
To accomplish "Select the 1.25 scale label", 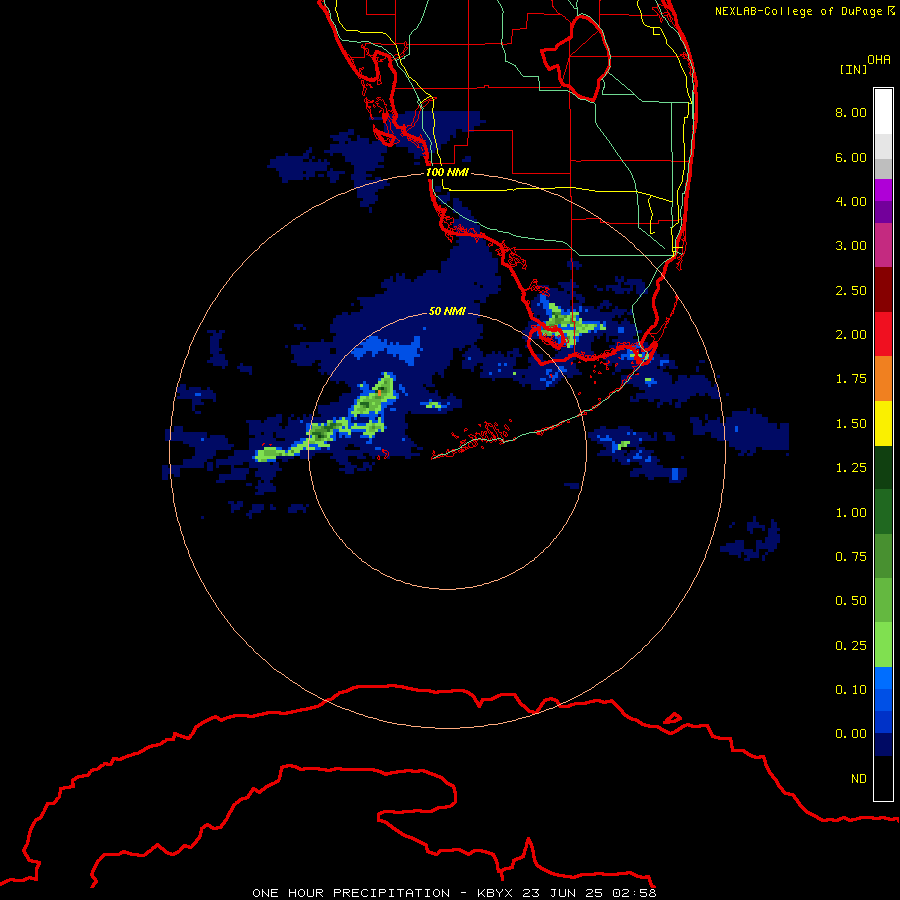I will [x=851, y=468].
